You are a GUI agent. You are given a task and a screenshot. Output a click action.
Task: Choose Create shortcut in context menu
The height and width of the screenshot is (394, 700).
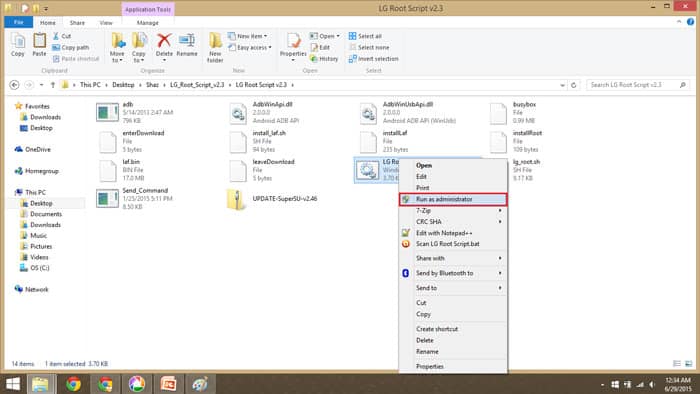click(x=453, y=329)
